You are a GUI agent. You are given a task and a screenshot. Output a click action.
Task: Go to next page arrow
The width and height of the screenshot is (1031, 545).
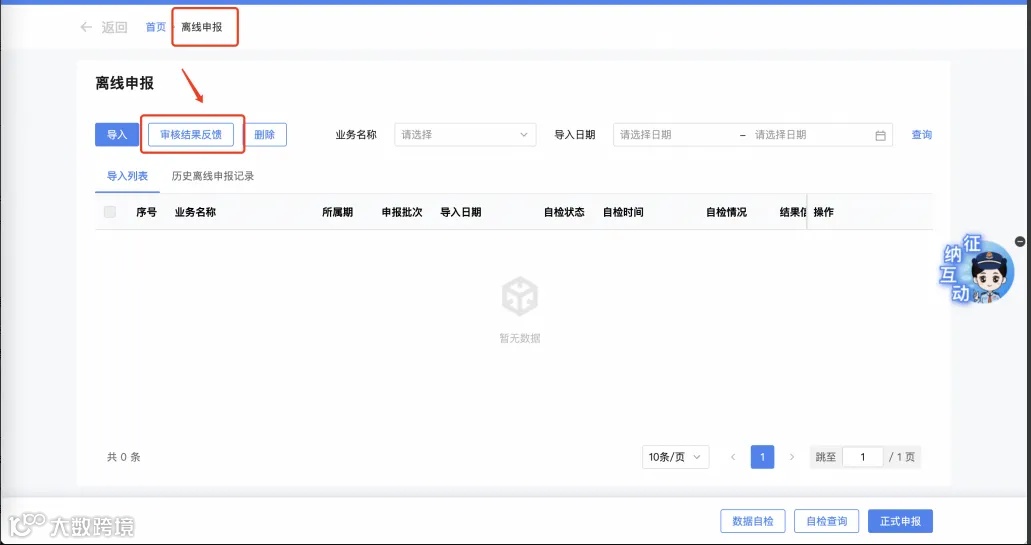point(792,457)
